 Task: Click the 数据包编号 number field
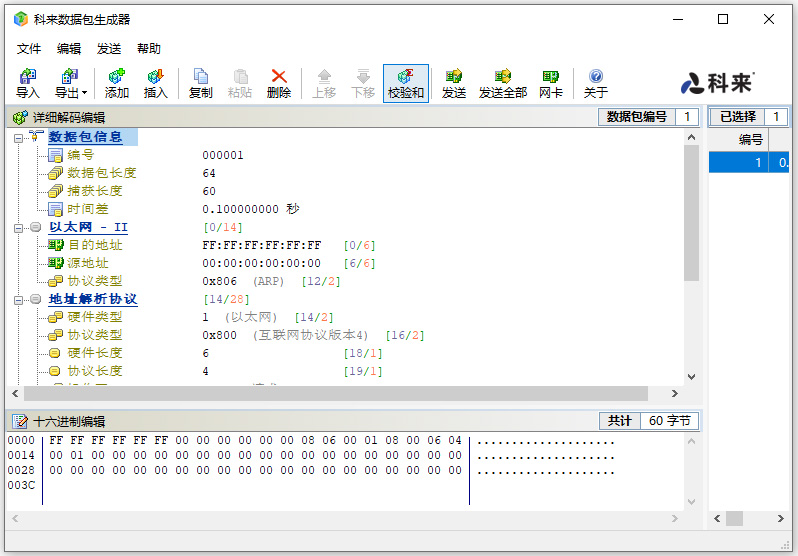(687, 117)
